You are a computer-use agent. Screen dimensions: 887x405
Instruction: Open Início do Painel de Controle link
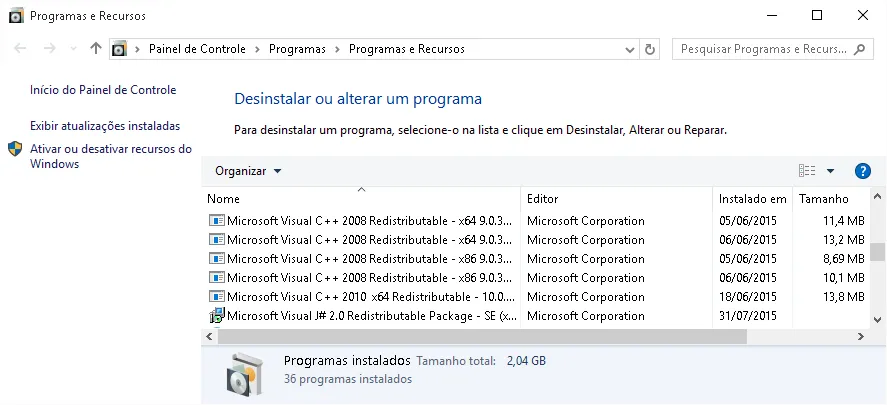pyautogui.click(x=103, y=90)
